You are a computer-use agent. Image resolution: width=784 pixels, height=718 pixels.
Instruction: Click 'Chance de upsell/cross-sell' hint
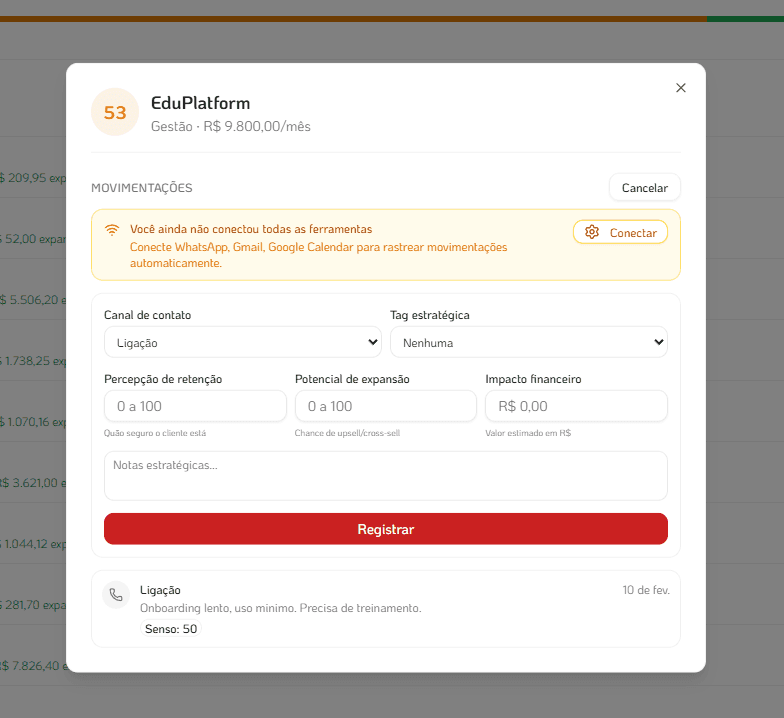[x=348, y=433]
